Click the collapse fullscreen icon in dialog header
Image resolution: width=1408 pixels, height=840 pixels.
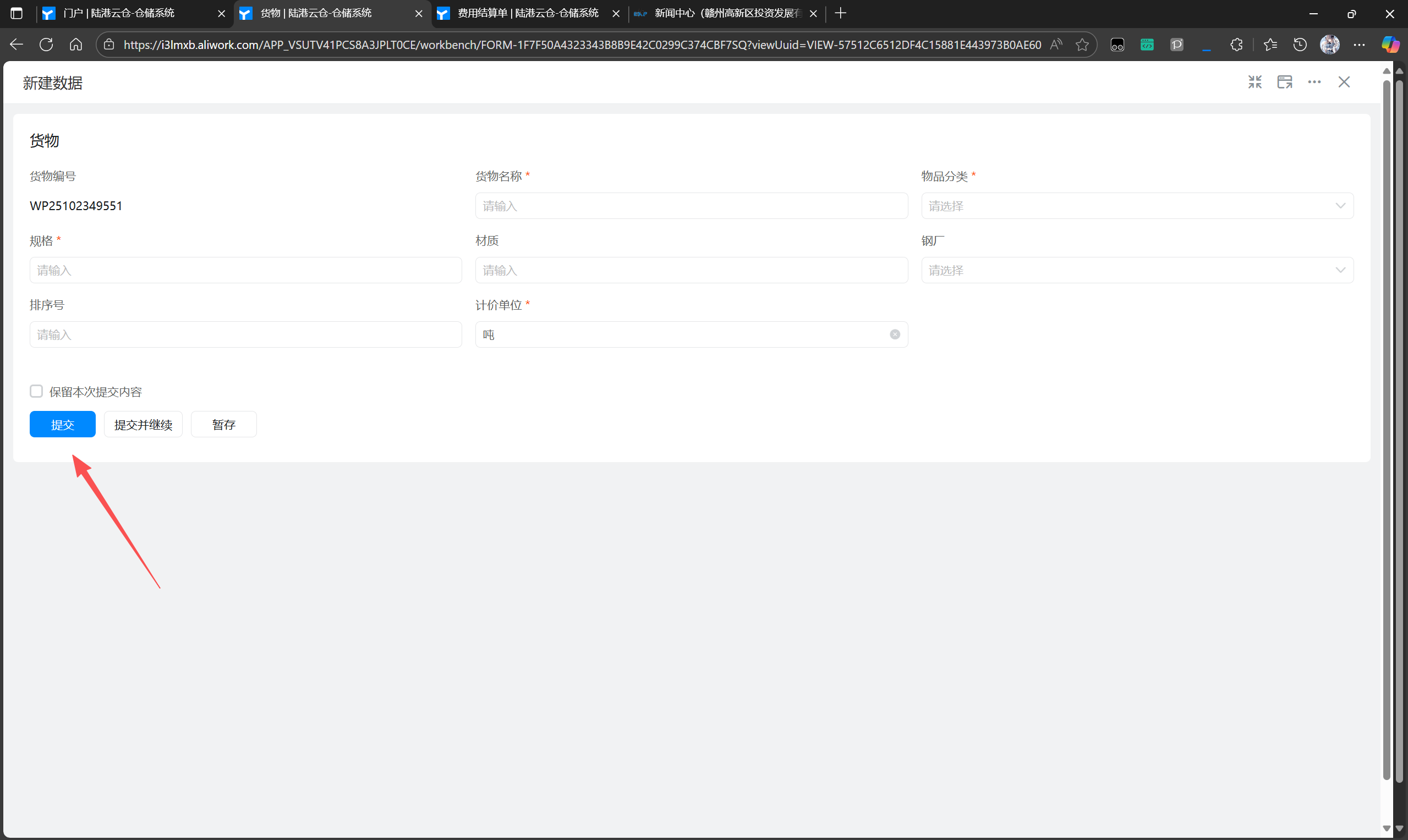click(1254, 82)
